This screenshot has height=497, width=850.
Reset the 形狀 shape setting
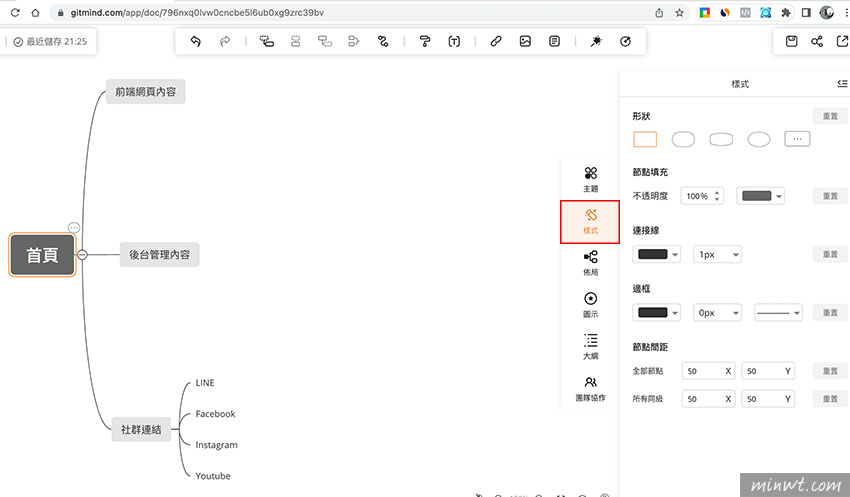[830, 116]
